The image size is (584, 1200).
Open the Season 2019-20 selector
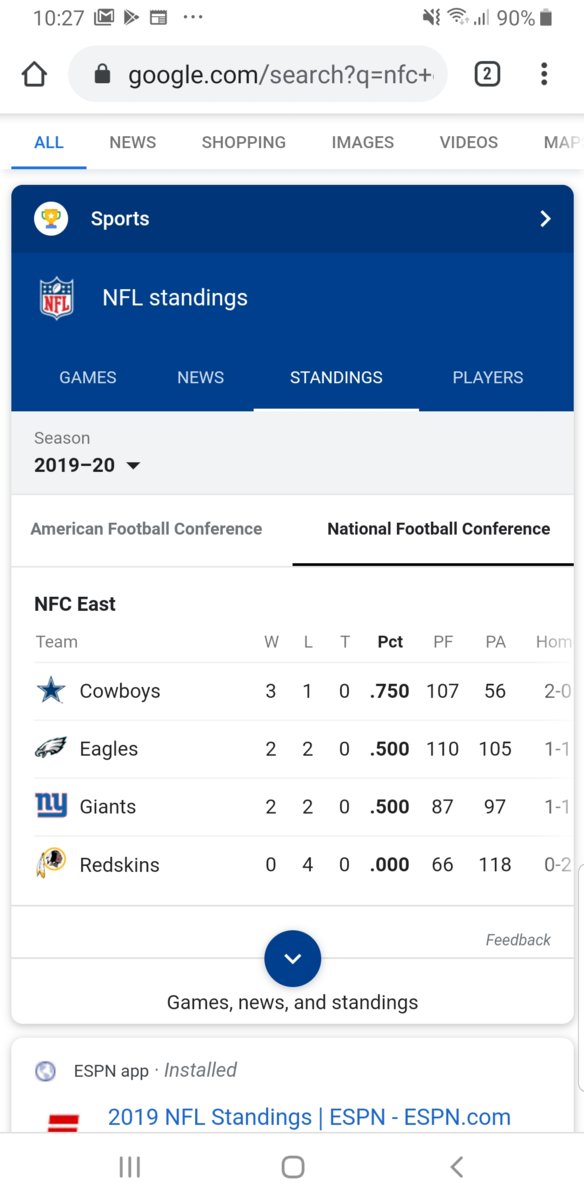tap(87, 464)
